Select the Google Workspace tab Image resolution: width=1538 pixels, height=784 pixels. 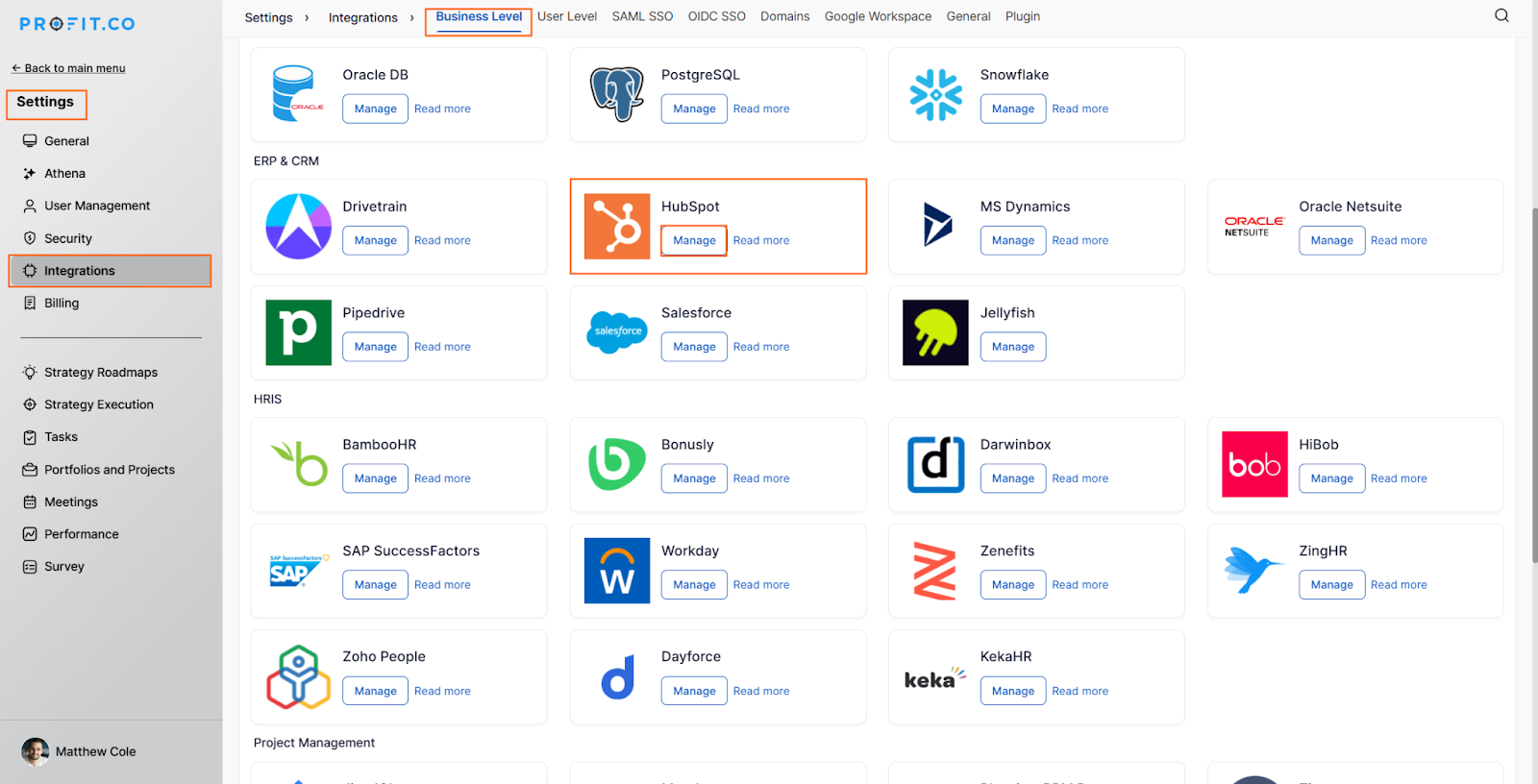(878, 16)
